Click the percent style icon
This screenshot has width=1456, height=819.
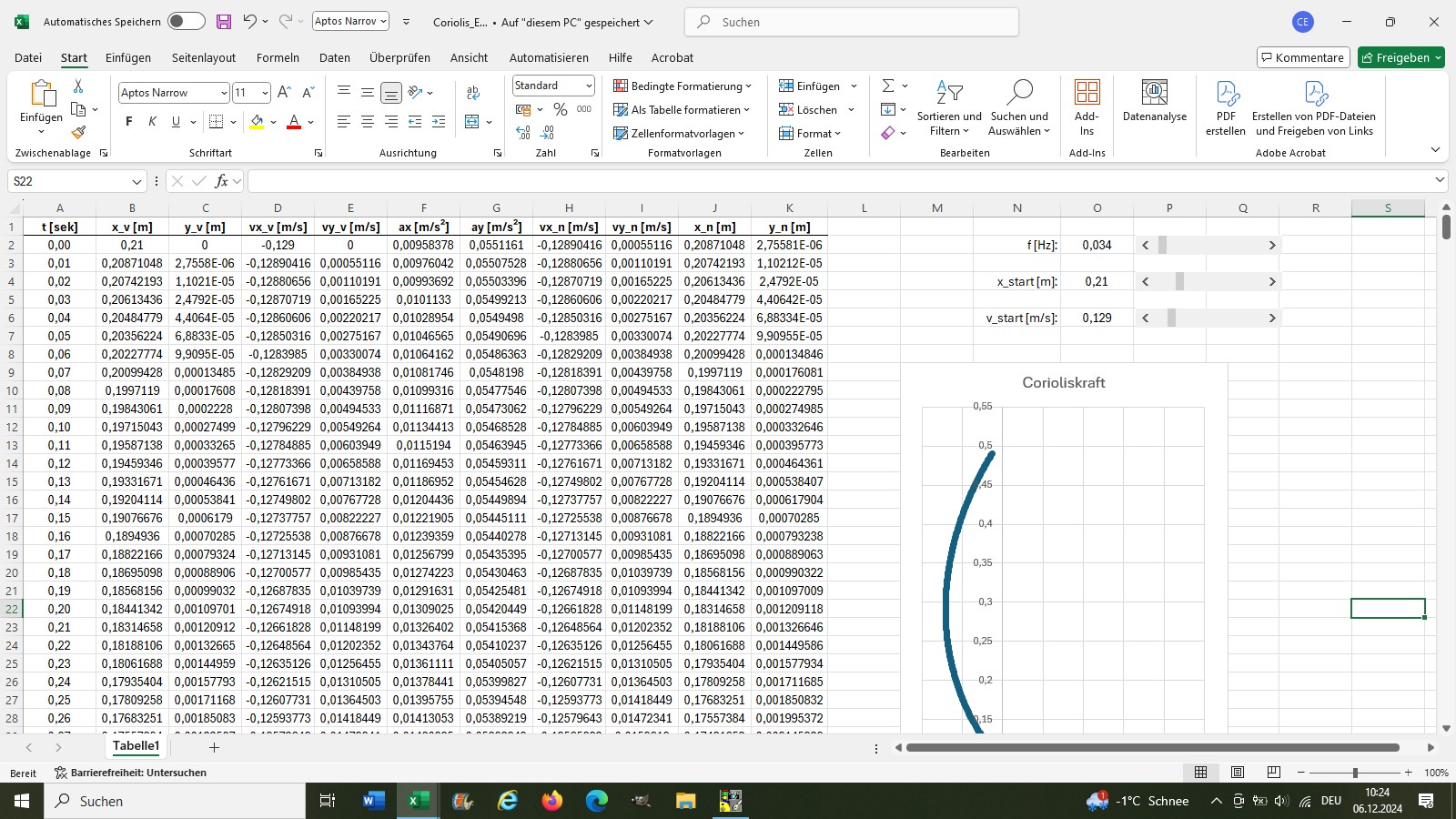561,109
